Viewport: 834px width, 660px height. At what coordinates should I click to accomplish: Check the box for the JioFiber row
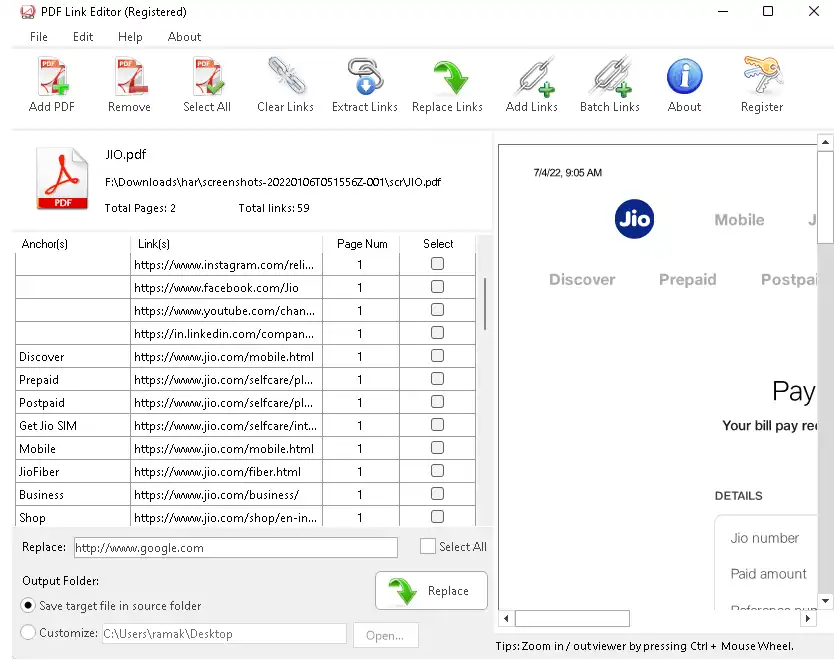(437, 471)
